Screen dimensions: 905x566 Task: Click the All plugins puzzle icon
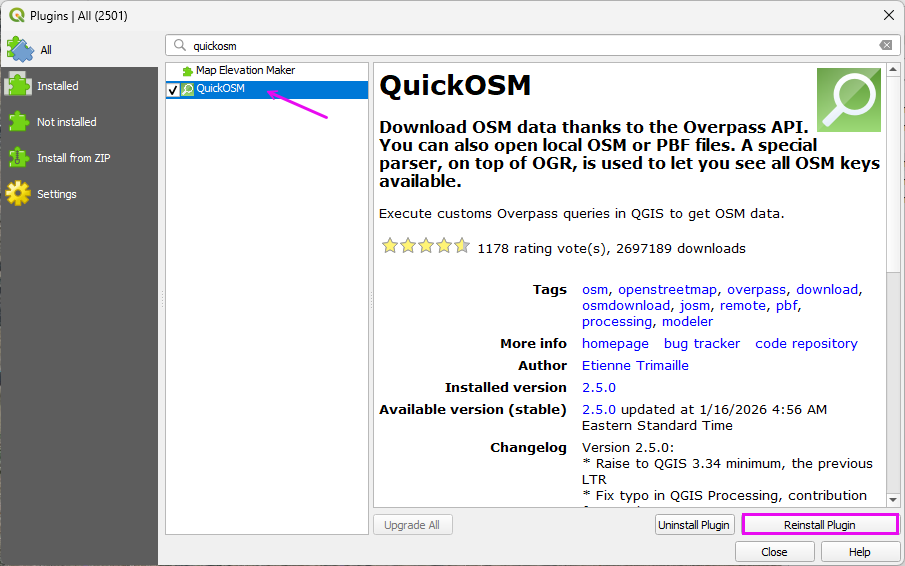[19, 49]
